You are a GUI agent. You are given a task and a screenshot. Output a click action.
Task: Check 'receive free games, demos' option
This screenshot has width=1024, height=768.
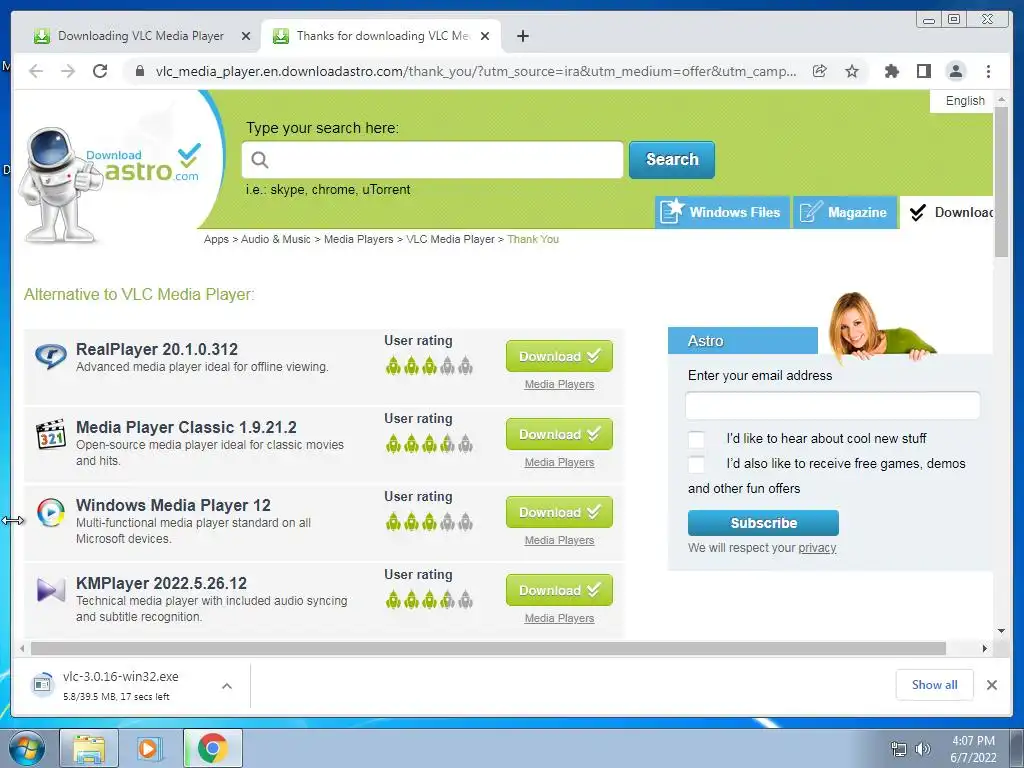click(x=696, y=464)
